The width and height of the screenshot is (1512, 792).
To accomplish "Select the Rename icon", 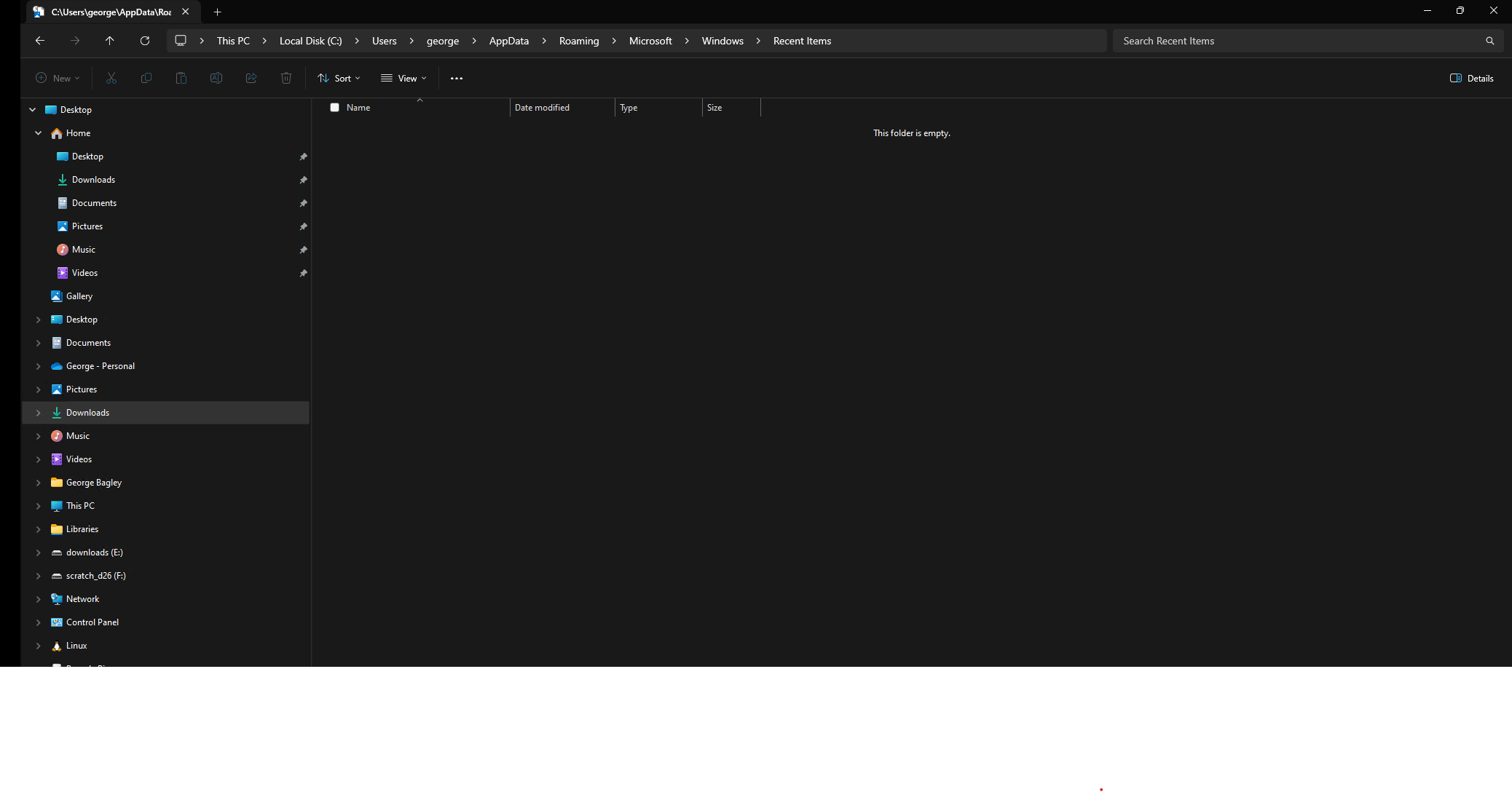I will click(216, 78).
